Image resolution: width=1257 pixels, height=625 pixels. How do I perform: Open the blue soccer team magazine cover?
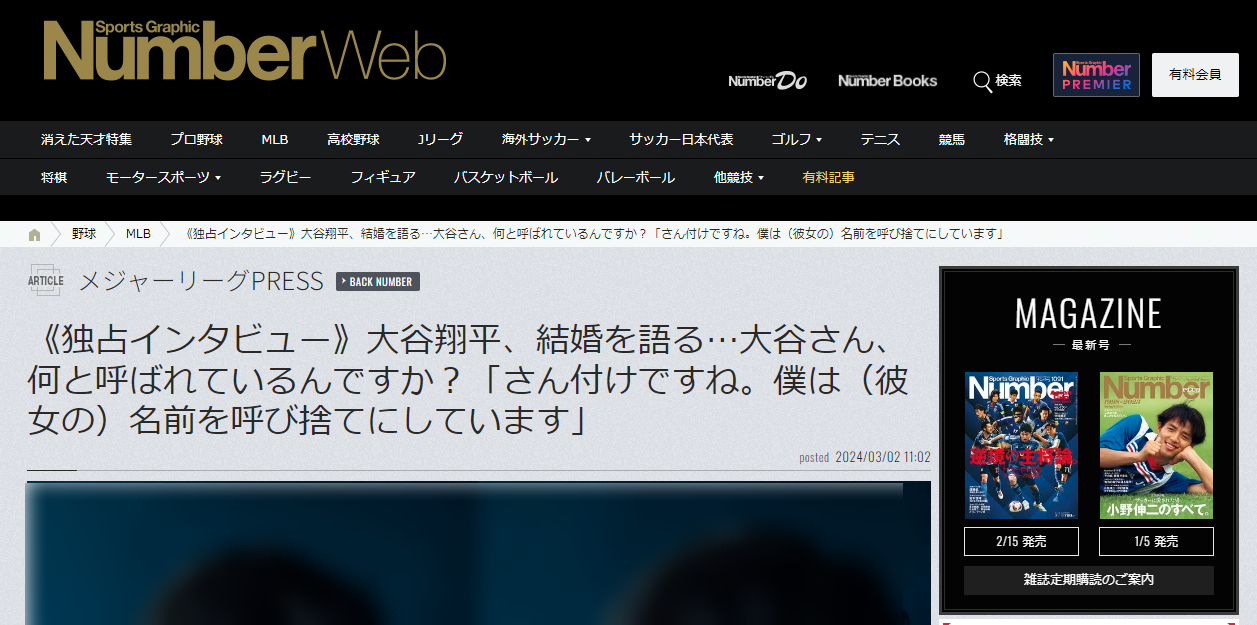[x=1021, y=446]
